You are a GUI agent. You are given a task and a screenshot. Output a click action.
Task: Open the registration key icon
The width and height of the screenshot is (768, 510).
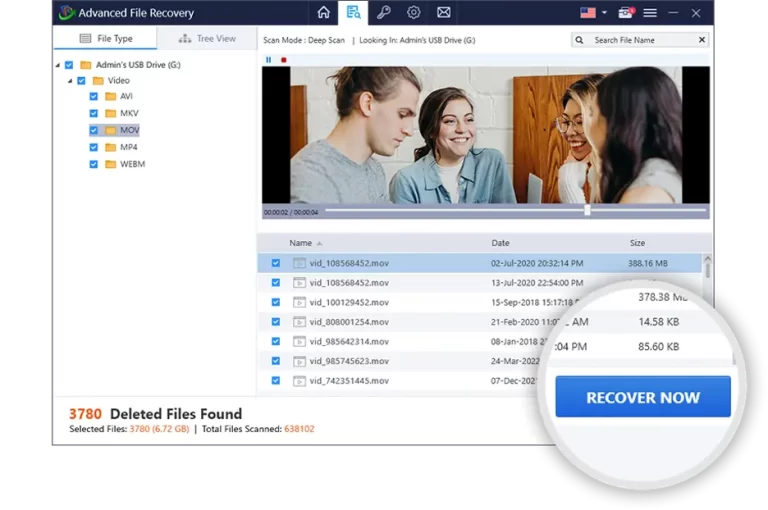tap(384, 12)
